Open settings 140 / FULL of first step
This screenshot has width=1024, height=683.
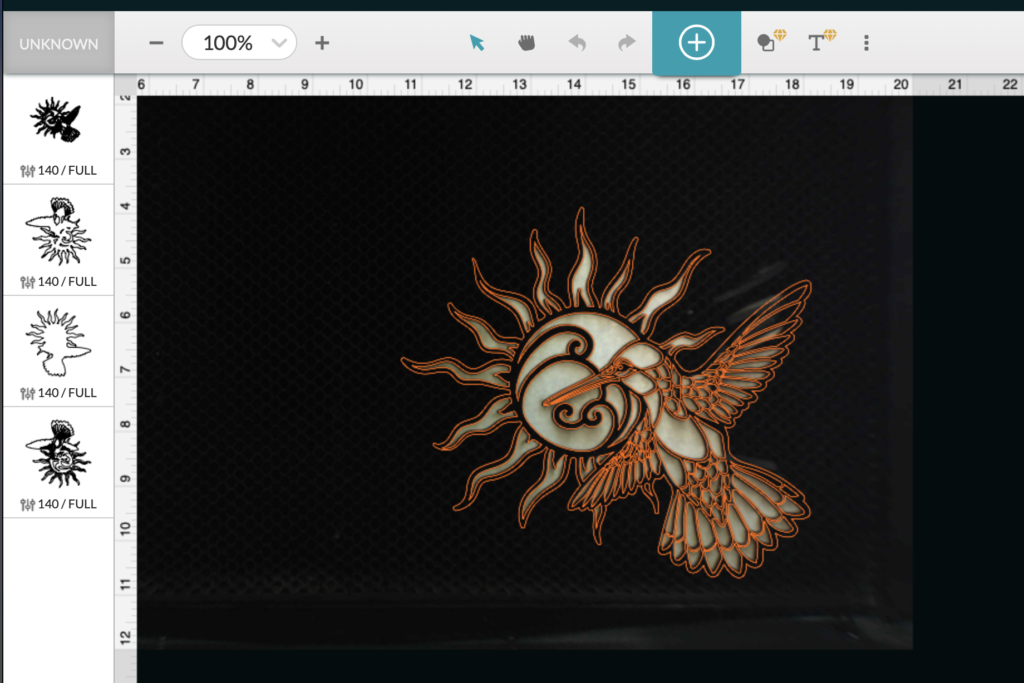click(58, 170)
